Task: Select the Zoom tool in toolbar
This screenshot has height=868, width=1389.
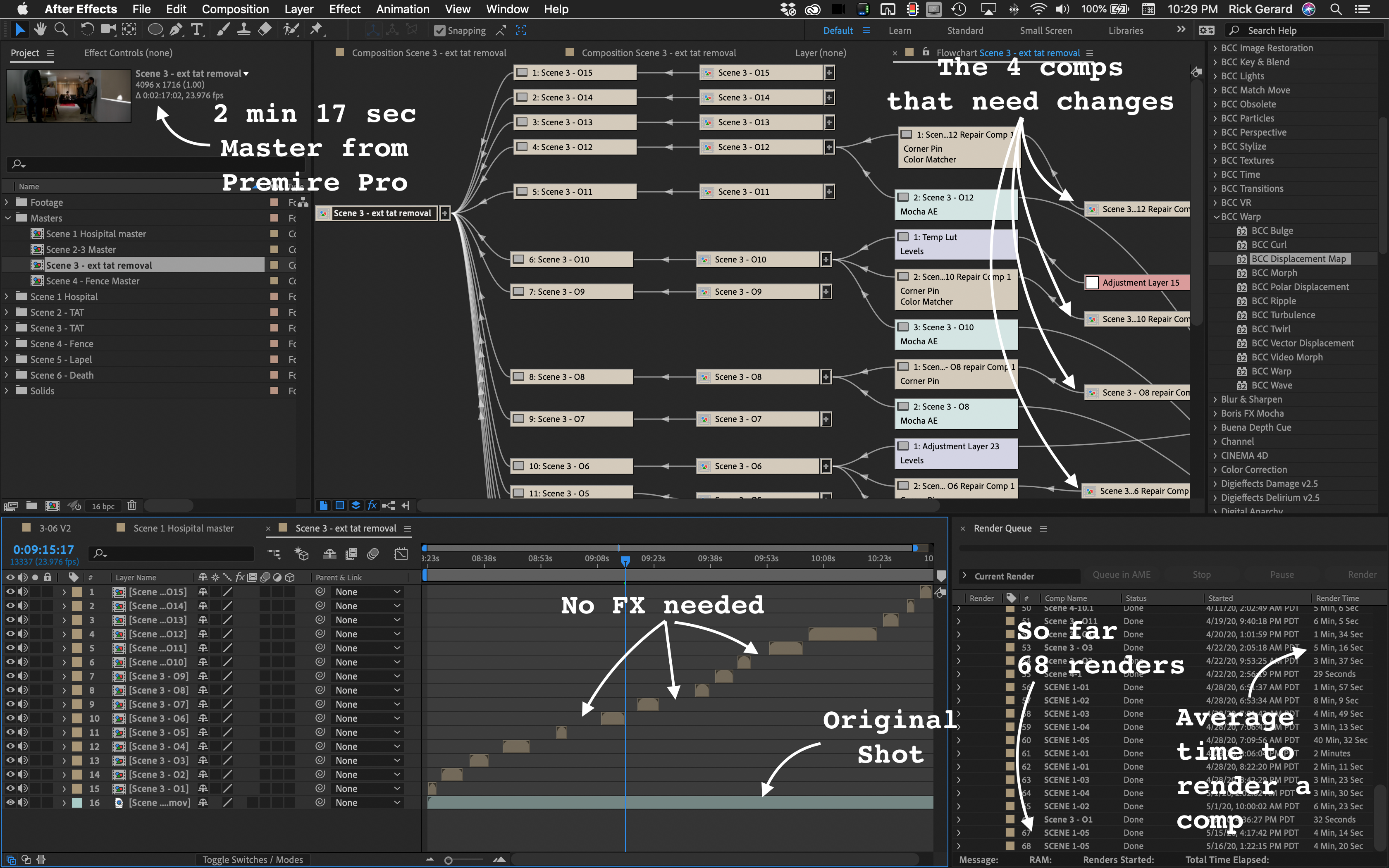Action: click(61, 29)
